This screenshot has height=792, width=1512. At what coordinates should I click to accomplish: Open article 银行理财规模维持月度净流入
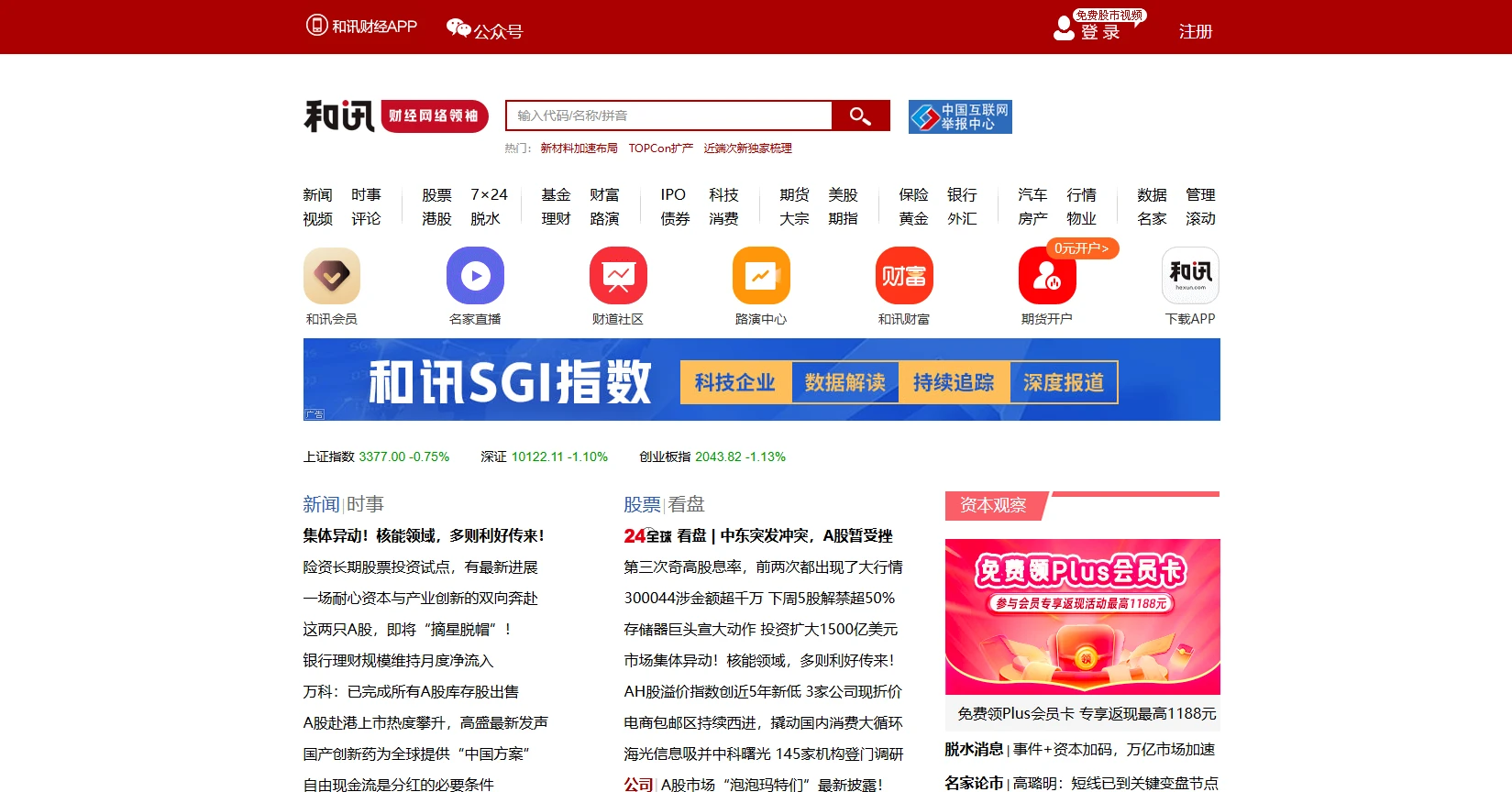click(x=398, y=660)
